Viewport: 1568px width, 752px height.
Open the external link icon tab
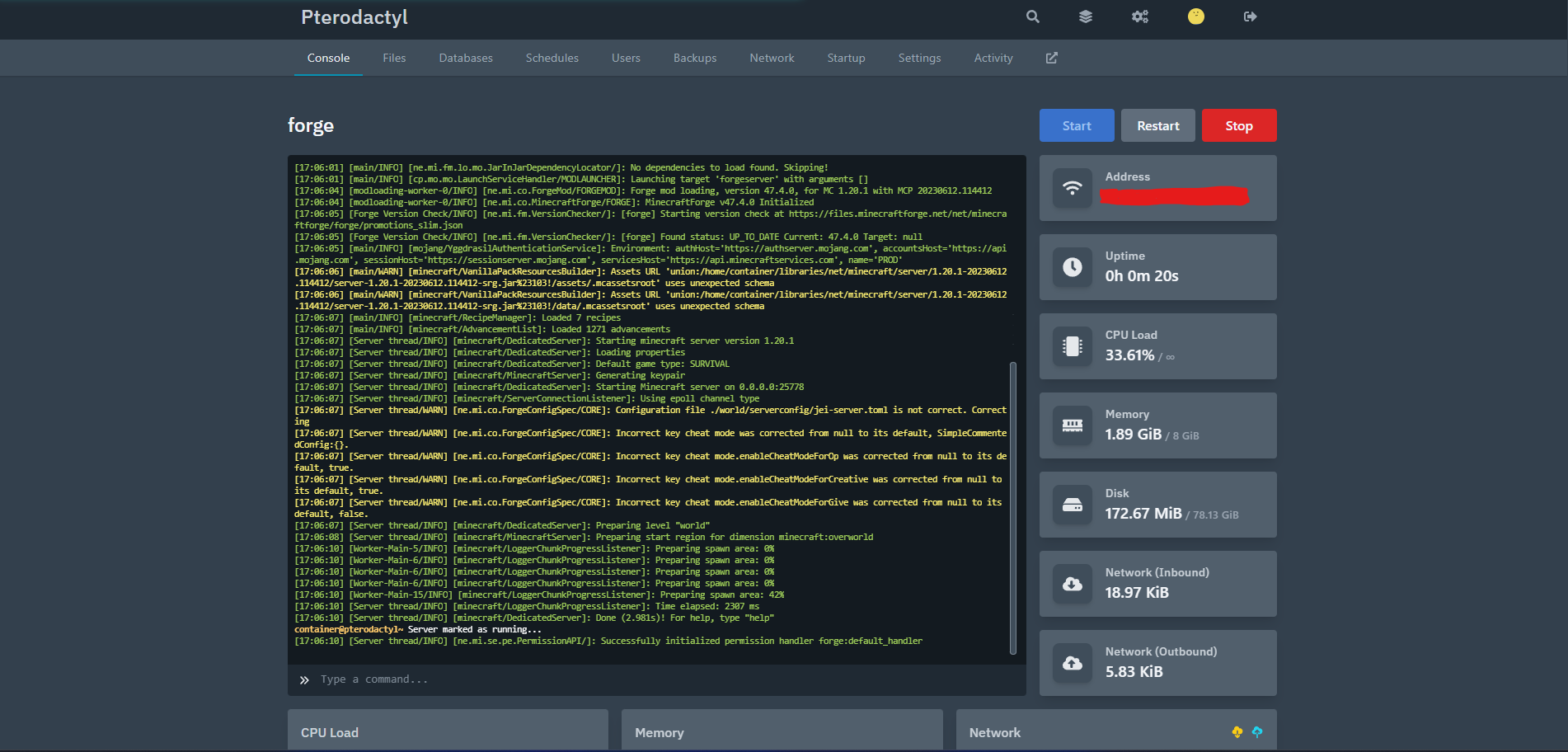1052,58
